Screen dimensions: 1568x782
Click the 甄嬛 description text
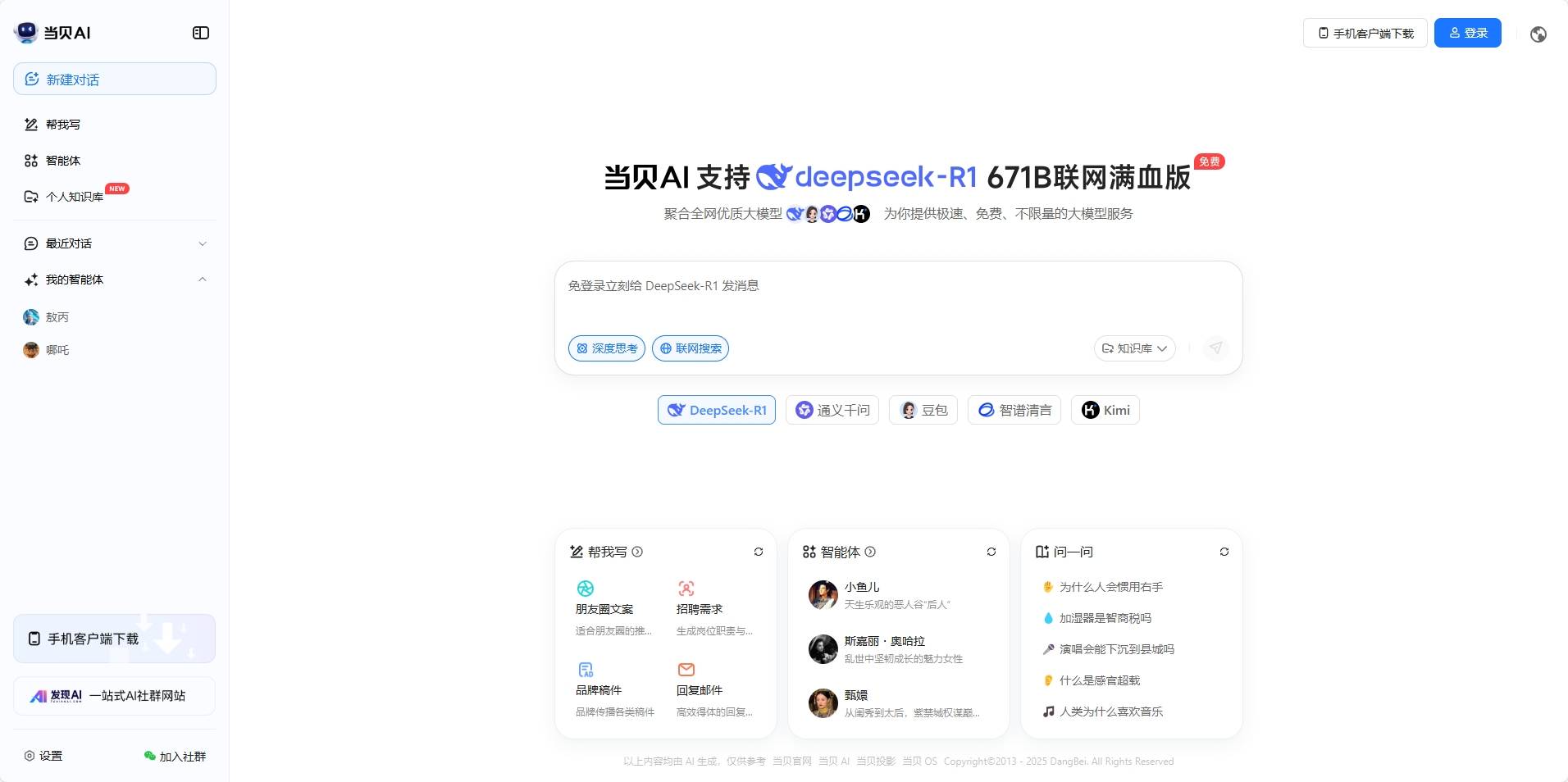(912, 713)
